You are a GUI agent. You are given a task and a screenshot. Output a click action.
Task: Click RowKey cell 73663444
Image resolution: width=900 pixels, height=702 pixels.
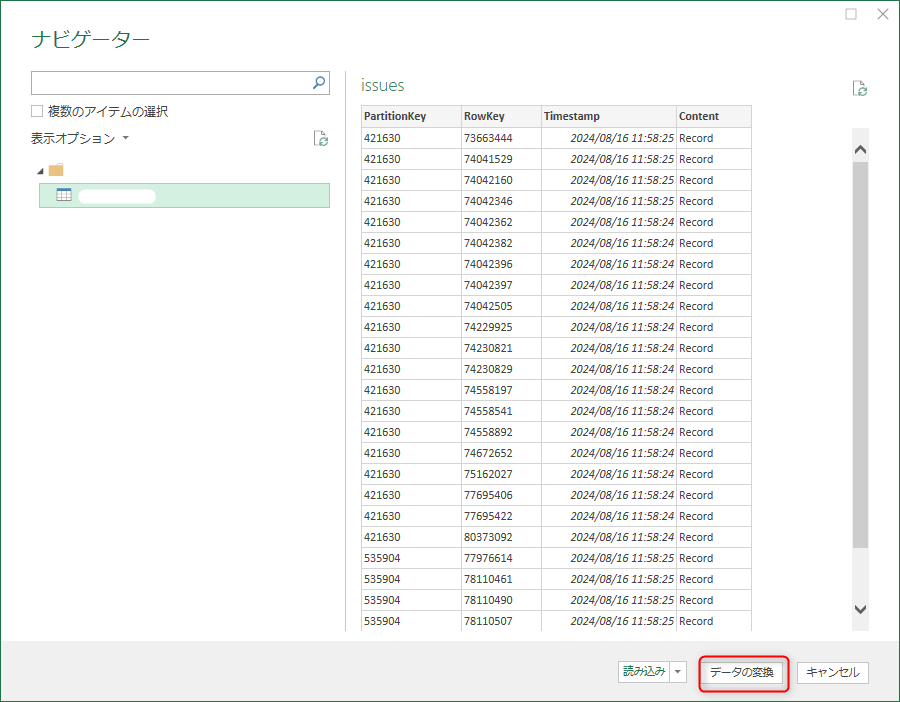click(x=501, y=138)
